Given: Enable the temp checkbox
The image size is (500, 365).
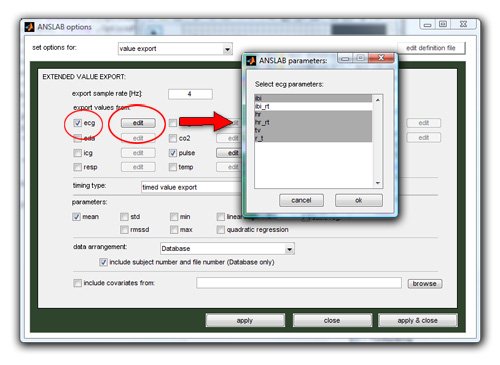Looking at the screenshot, I should pos(173,167).
